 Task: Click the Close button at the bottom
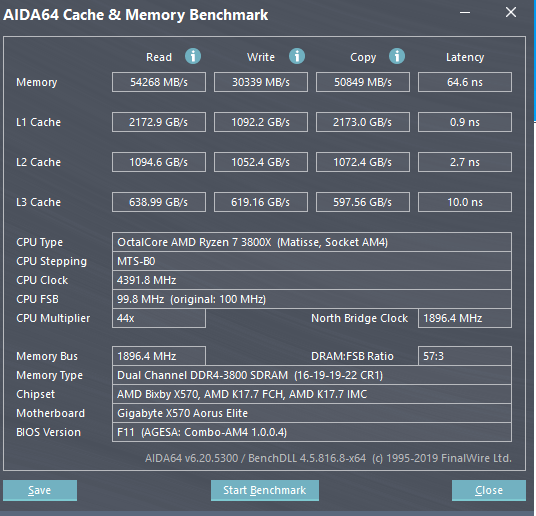pyautogui.click(x=489, y=490)
